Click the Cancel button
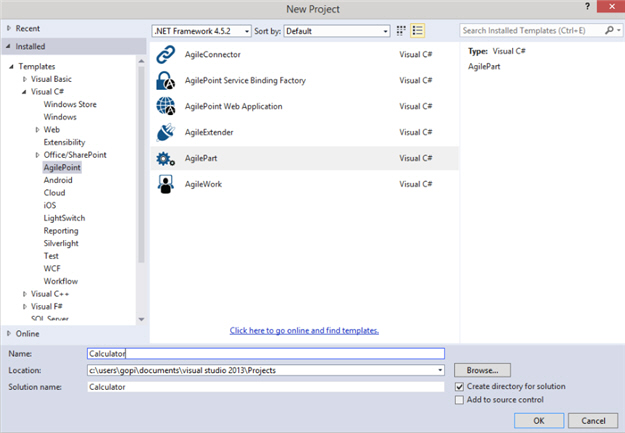This screenshot has height=433, width=625. 593,421
